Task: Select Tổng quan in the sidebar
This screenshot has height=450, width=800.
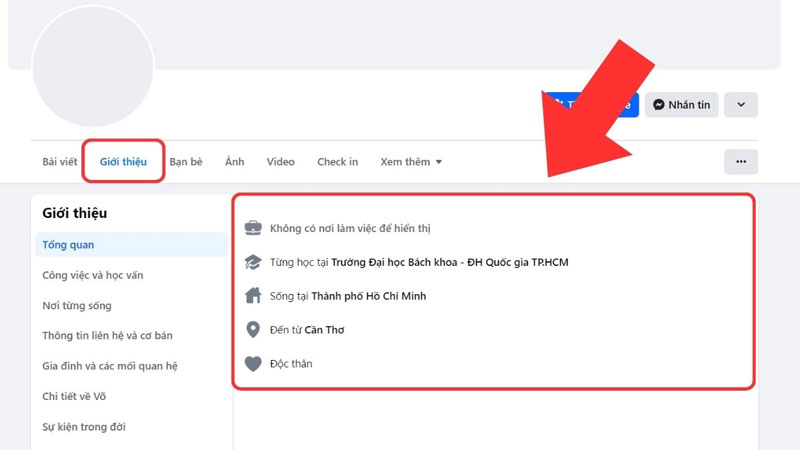Action: click(132, 244)
